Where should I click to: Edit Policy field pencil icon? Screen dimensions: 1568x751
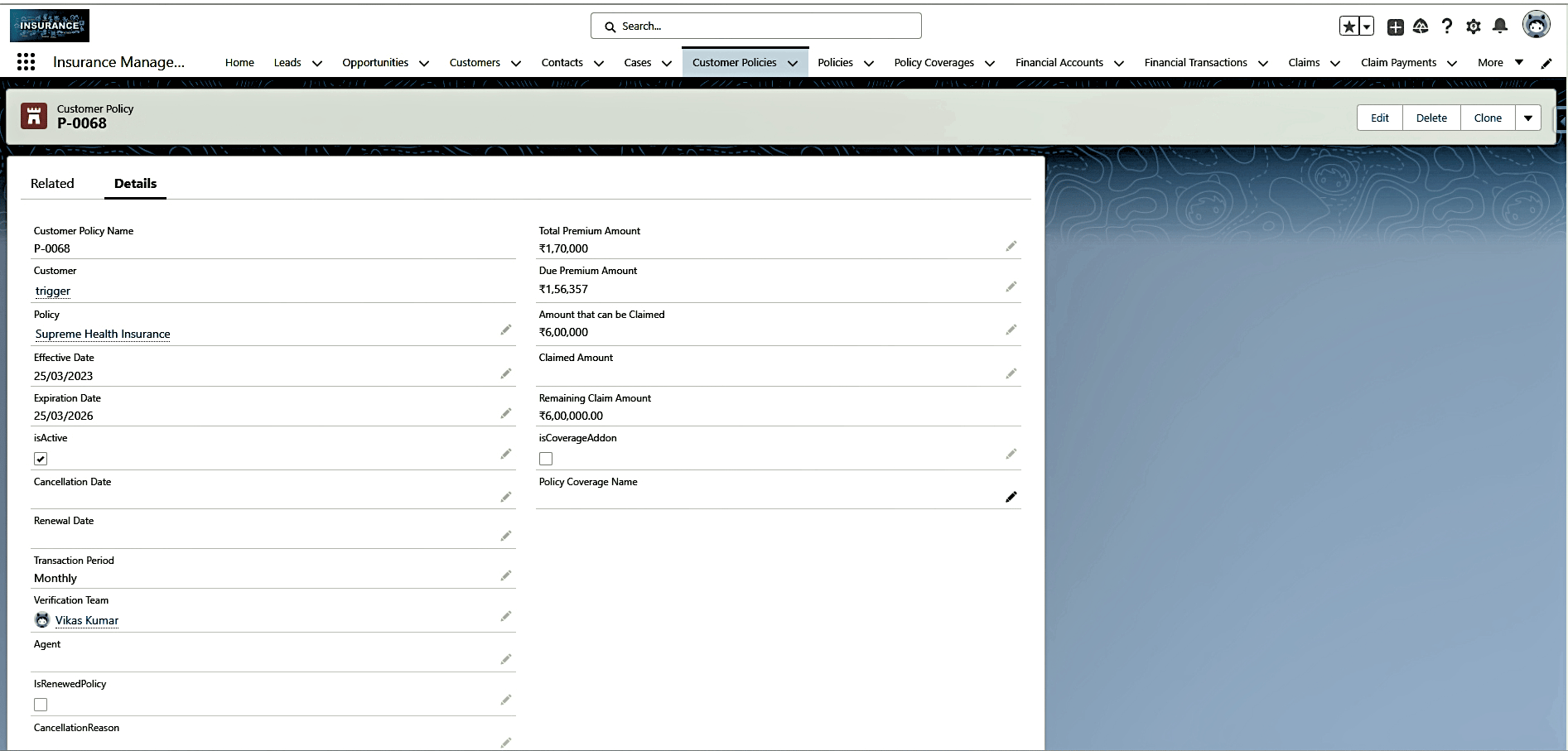[506, 330]
